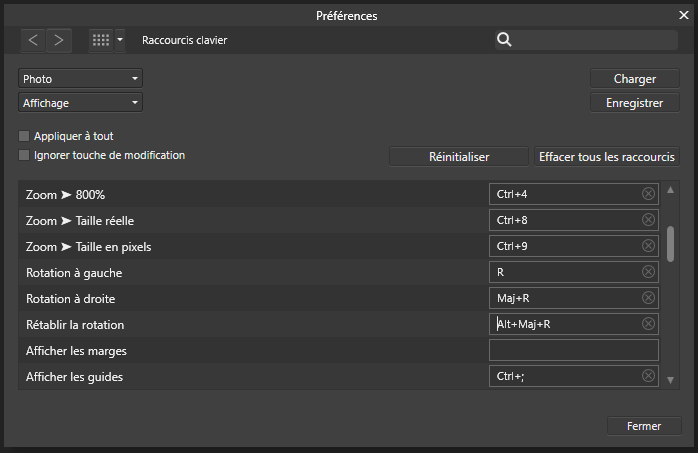698x453 pixels.
Task: Click the Réinitialiser button
Action: [459, 157]
